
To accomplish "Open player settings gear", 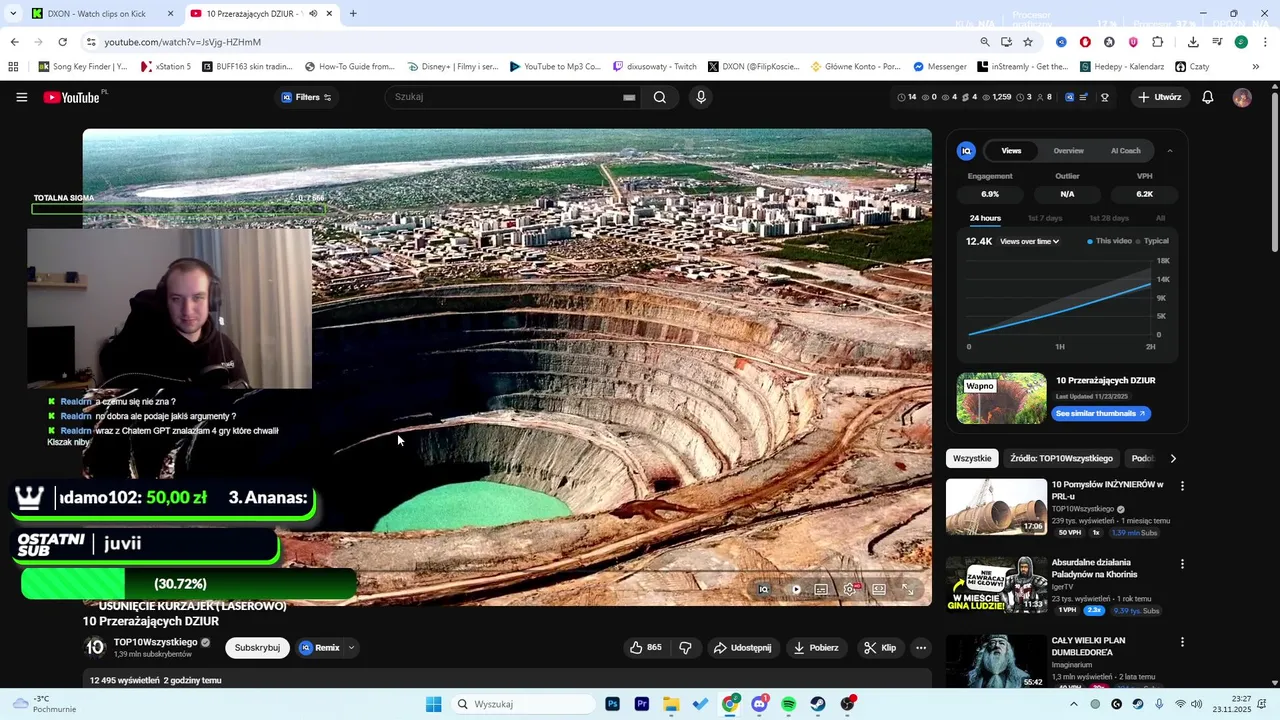I will coord(850,589).
